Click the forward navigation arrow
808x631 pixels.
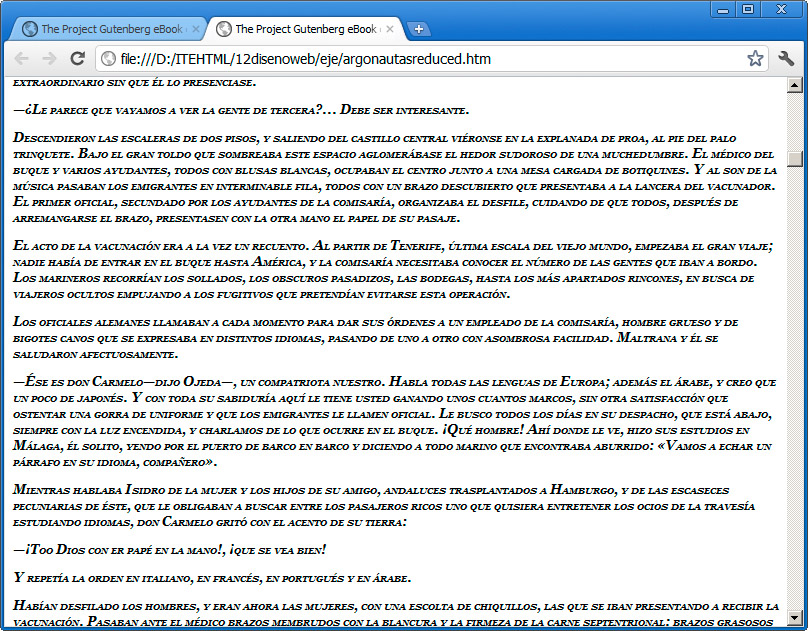pyautogui.click(x=49, y=59)
